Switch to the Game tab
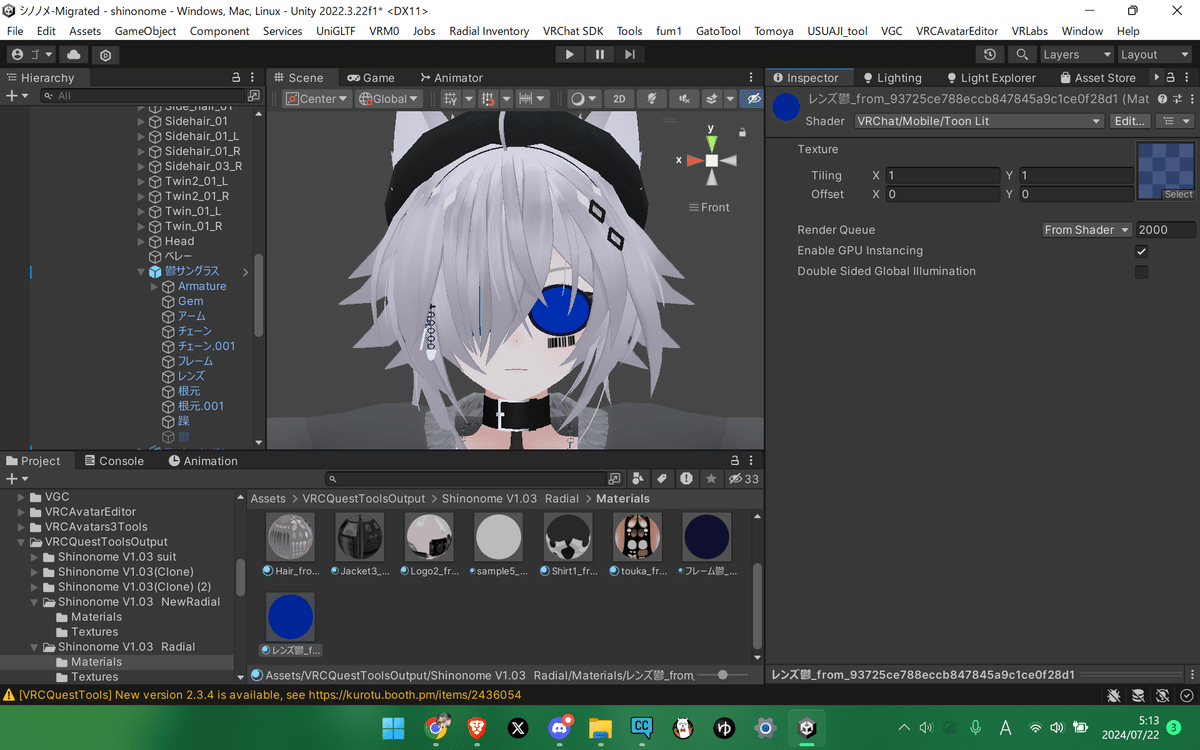Viewport: 1200px width, 750px height. [x=371, y=78]
